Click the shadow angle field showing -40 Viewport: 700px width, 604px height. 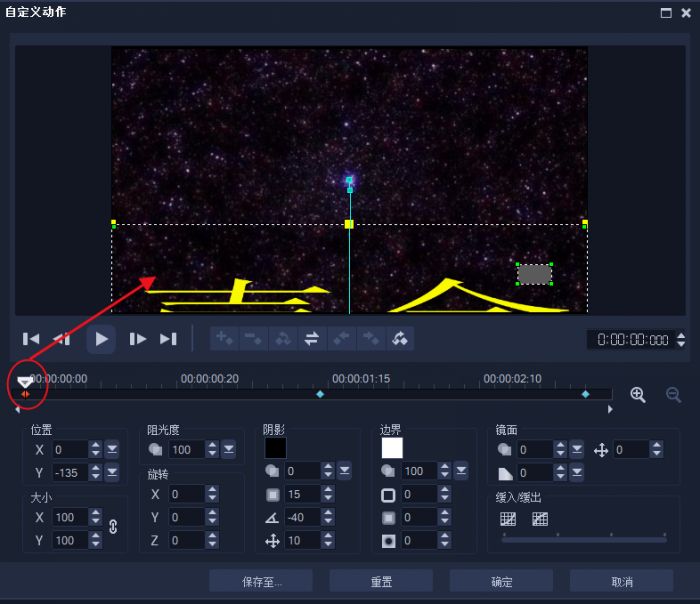[x=303, y=517]
